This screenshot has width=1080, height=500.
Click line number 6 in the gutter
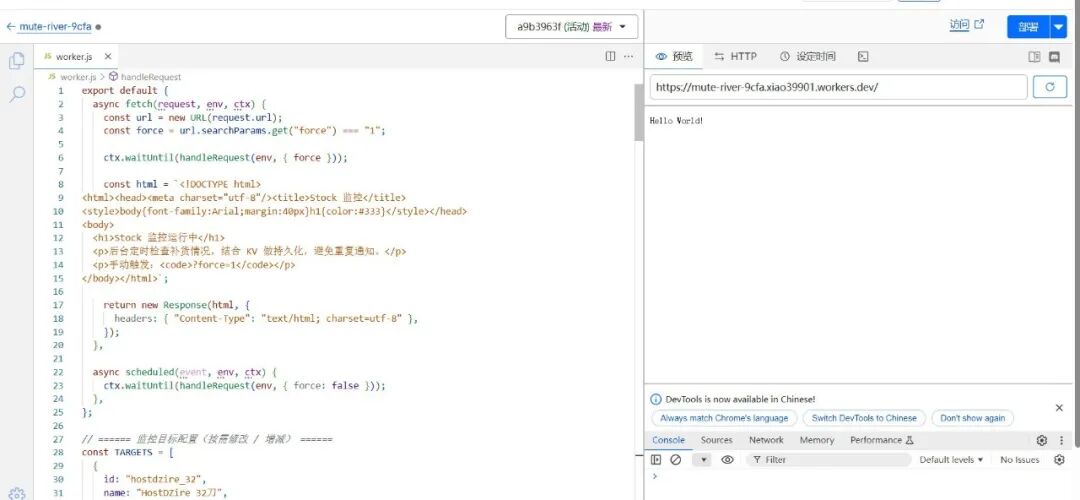point(61,157)
